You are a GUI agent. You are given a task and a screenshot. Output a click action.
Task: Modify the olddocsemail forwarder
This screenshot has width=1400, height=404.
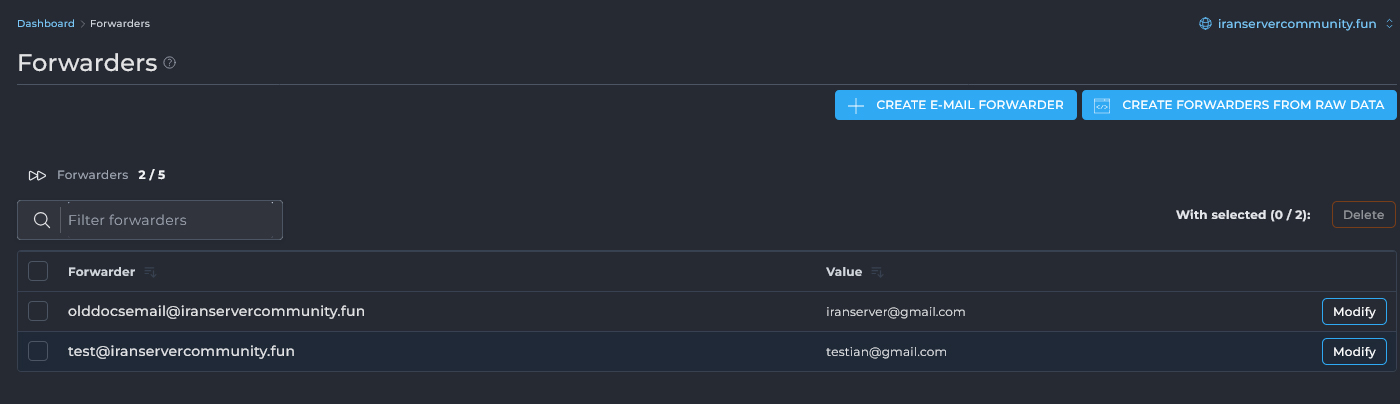[x=1354, y=312]
